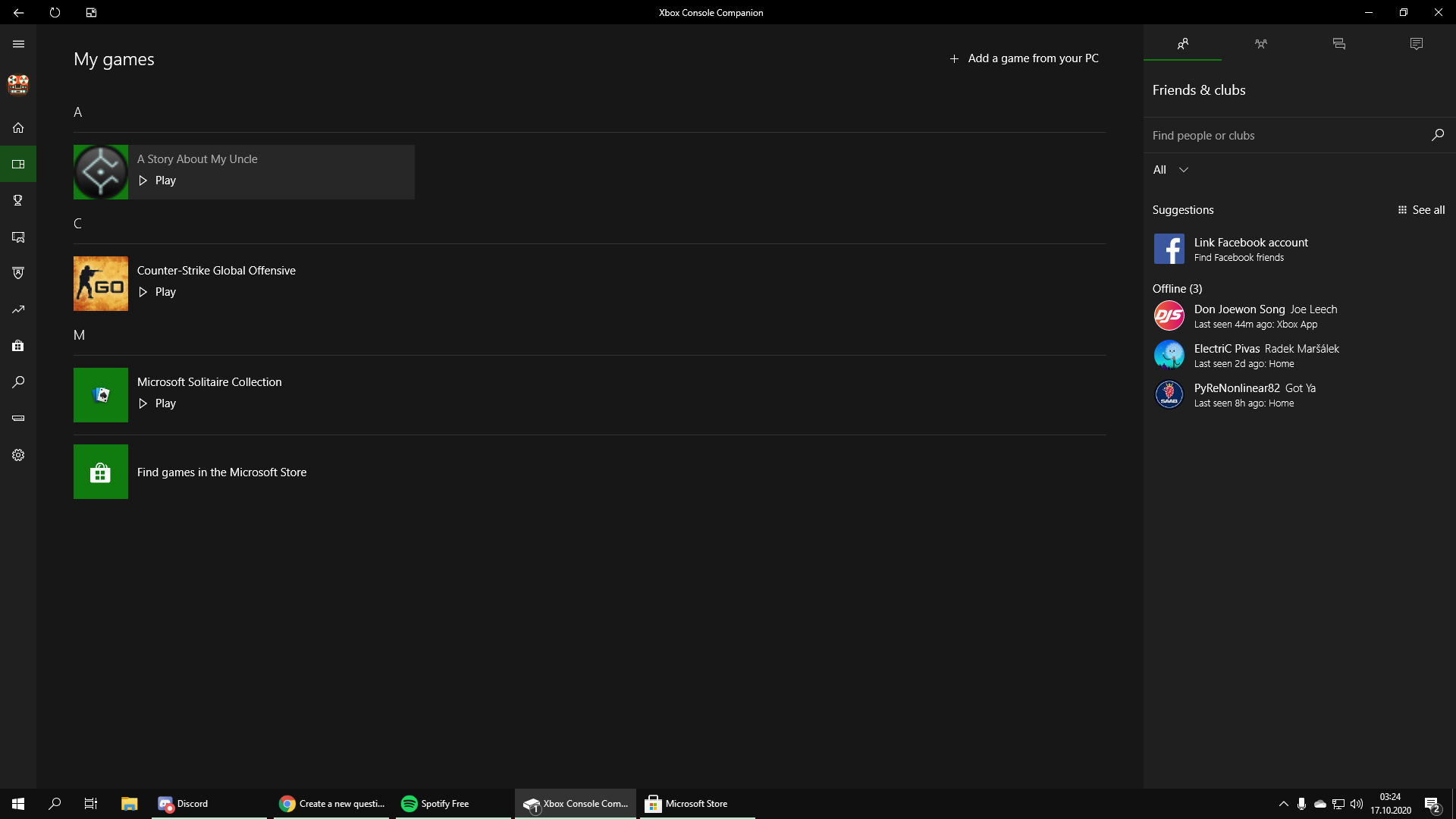This screenshot has width=1456, height=819.
Task: Open Microsoft Solitaire Collection title
Action: point(209,382)
